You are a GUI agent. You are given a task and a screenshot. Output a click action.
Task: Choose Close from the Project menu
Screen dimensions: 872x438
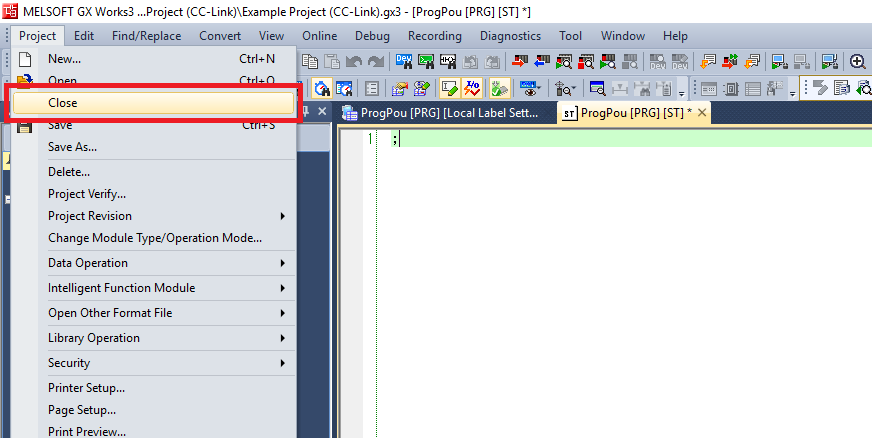(x=62, y=102)
